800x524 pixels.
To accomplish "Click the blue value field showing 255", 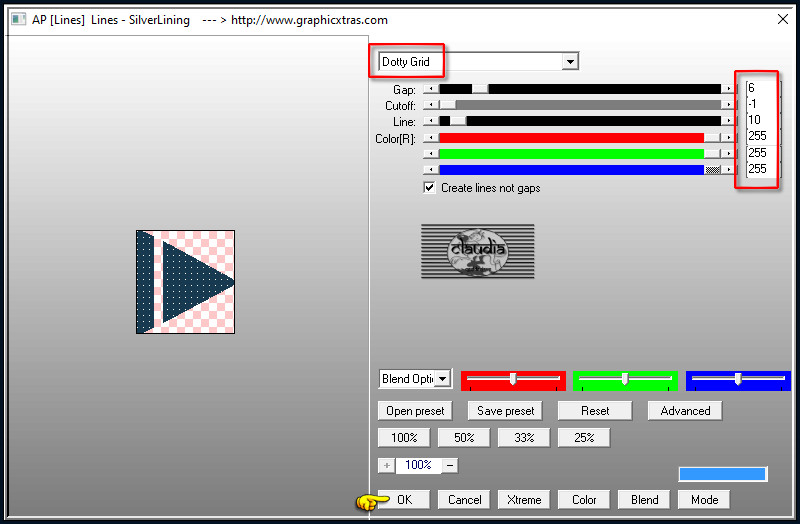I will (x=761, y=169).
